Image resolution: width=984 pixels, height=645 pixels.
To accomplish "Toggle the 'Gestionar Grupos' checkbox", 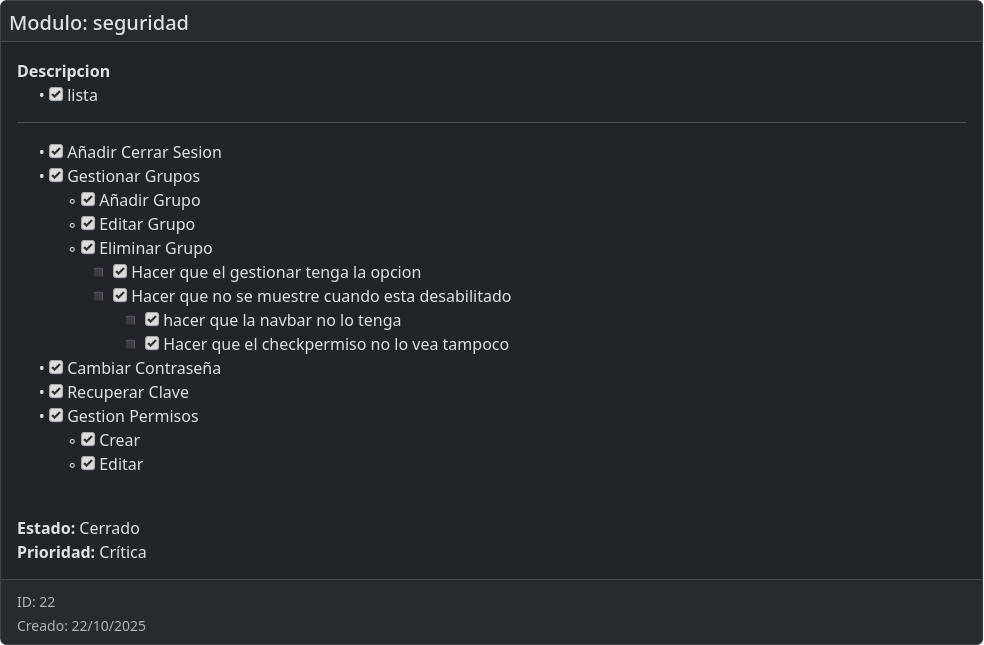I will point(56,176).
